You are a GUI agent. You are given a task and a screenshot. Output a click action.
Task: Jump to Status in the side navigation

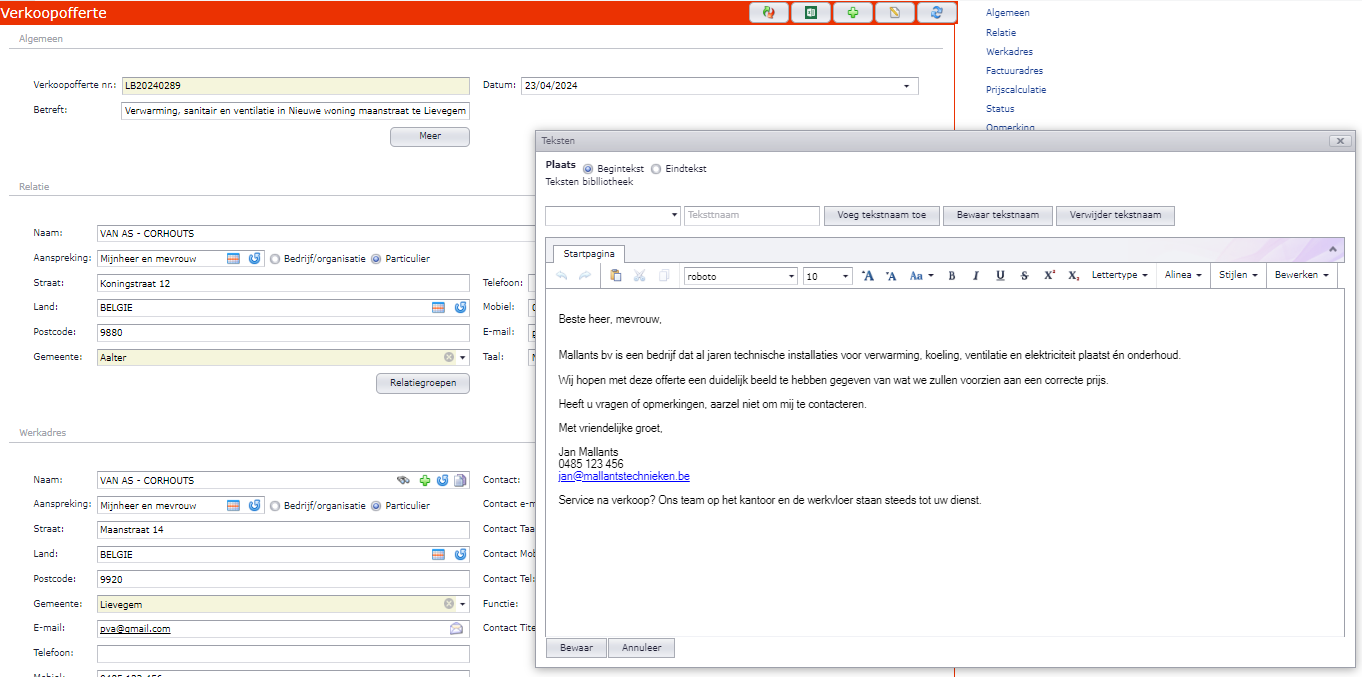point(1000,109)
